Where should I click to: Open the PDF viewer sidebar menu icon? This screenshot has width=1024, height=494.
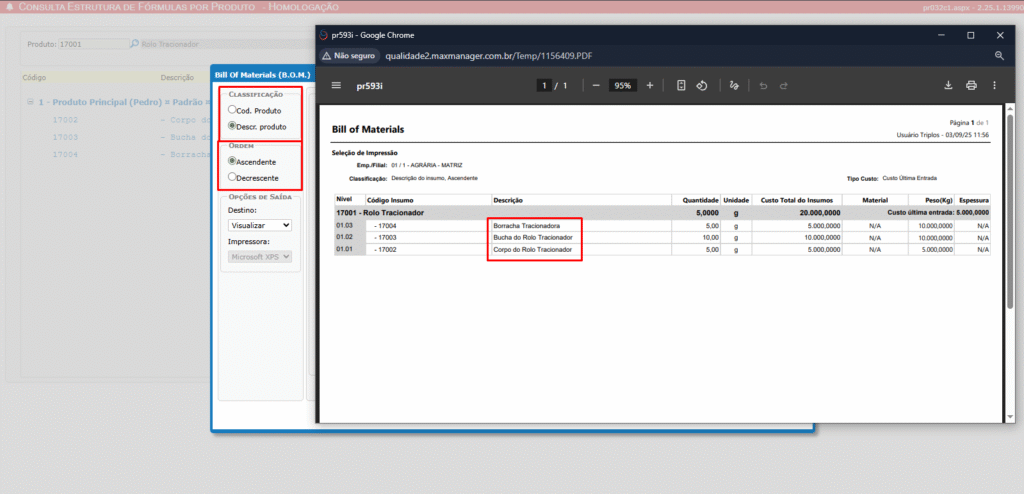336,86
